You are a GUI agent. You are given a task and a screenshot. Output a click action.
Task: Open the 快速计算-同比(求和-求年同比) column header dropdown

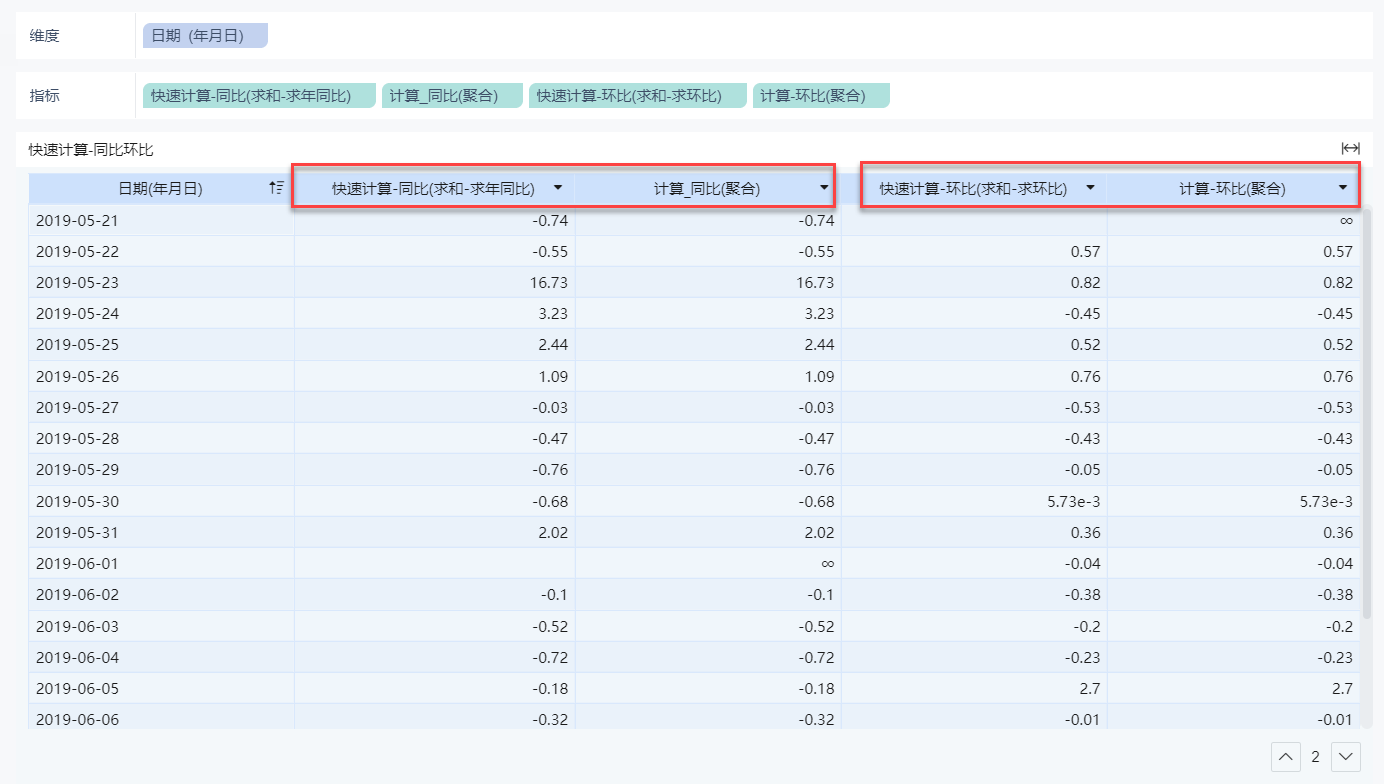click(558, 188)
